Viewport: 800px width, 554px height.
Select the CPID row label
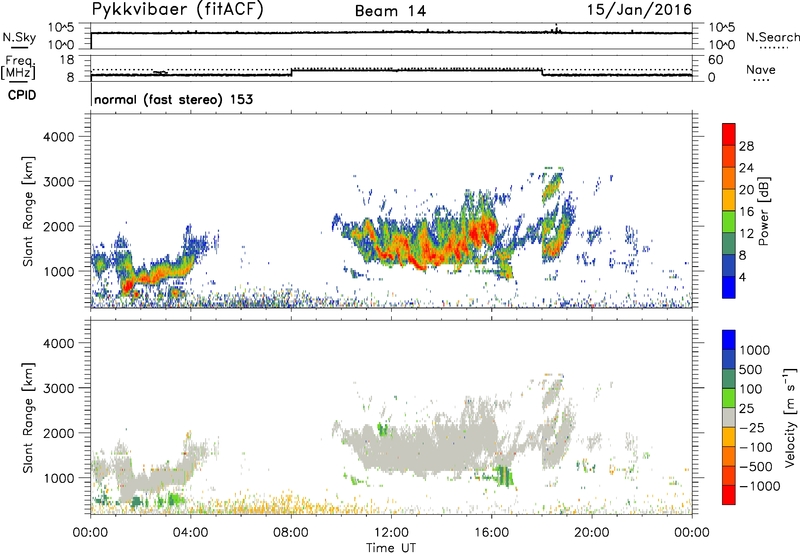point(21,95)
